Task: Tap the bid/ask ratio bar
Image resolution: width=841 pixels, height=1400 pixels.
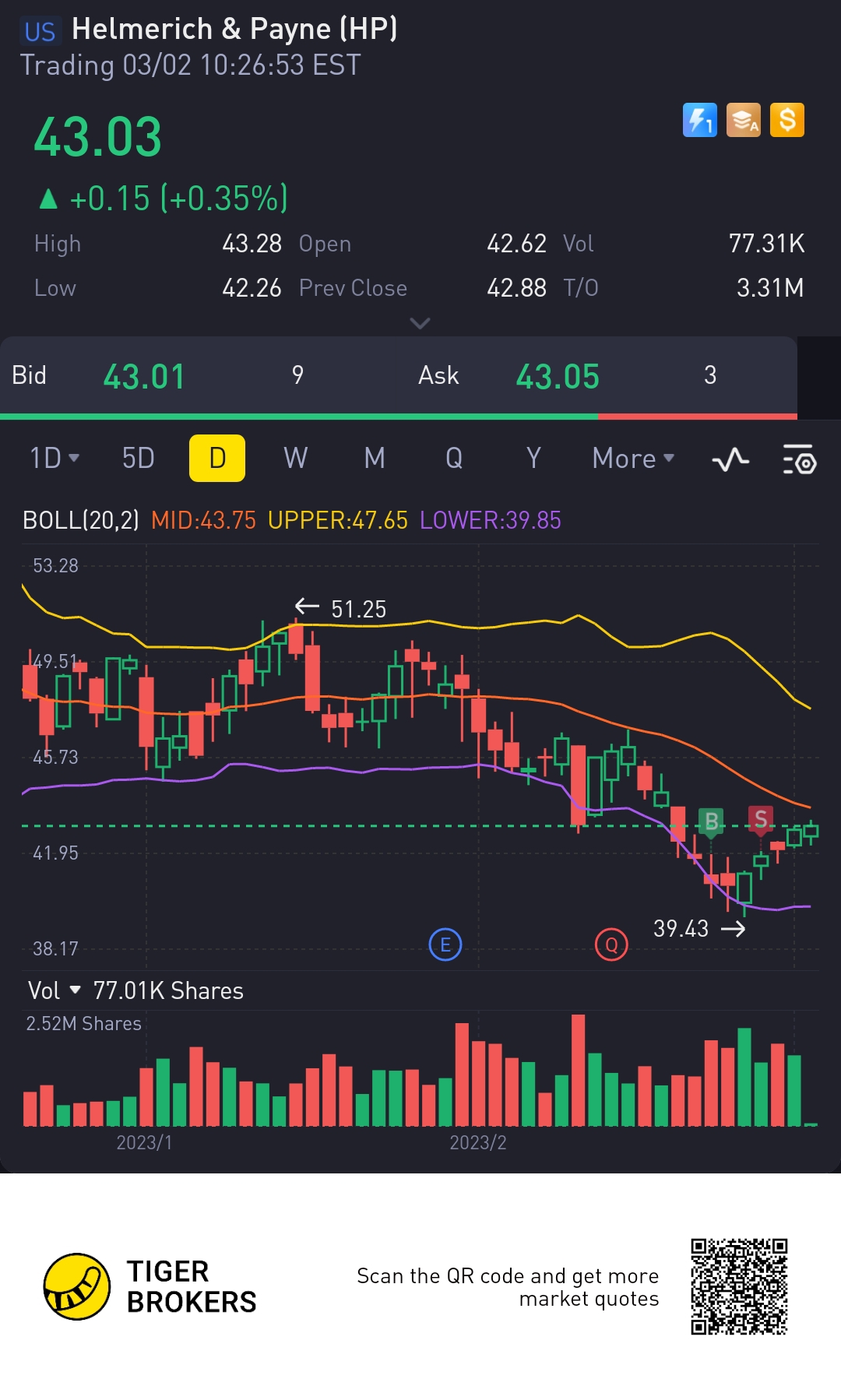Action: [x=399, y=417]
